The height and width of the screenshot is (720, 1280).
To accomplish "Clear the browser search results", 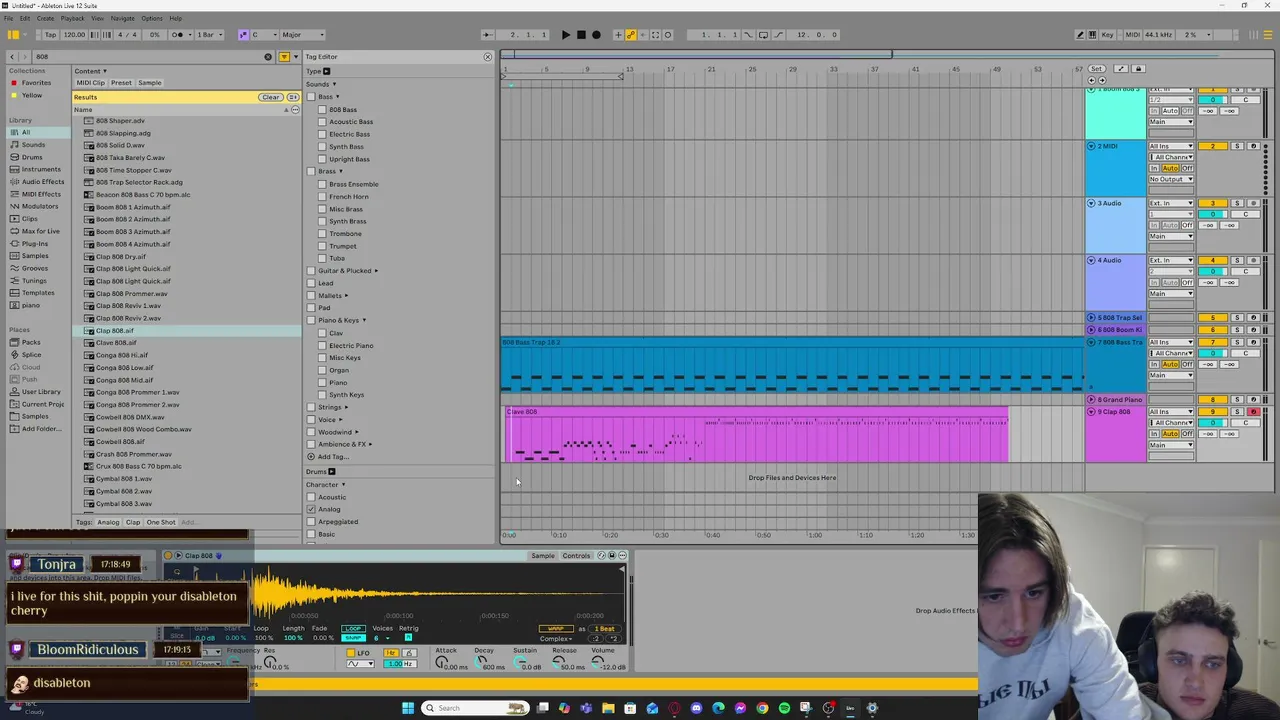I will click(x=270, y=97).
